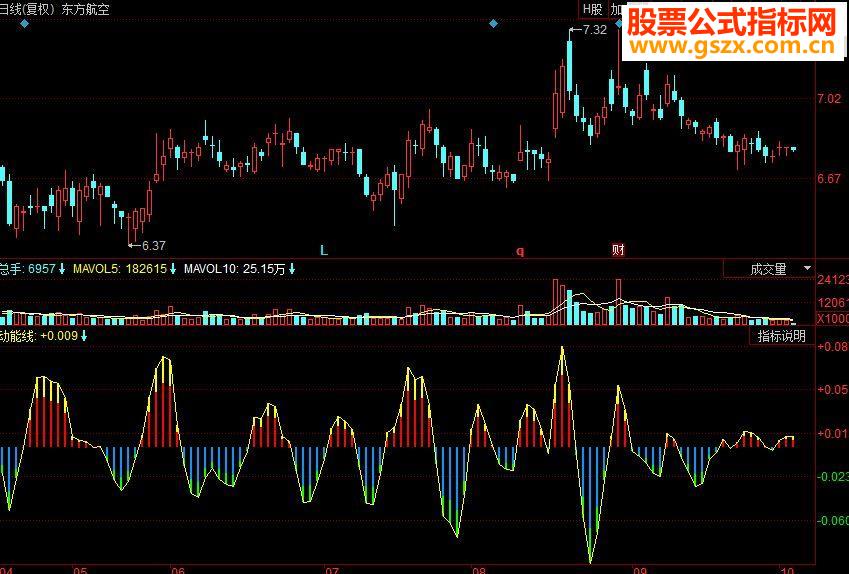The height and width of the screenshot is (574, 849).
Task: Click the 动能线: +0.009 indicator readout
Action: 39,336
